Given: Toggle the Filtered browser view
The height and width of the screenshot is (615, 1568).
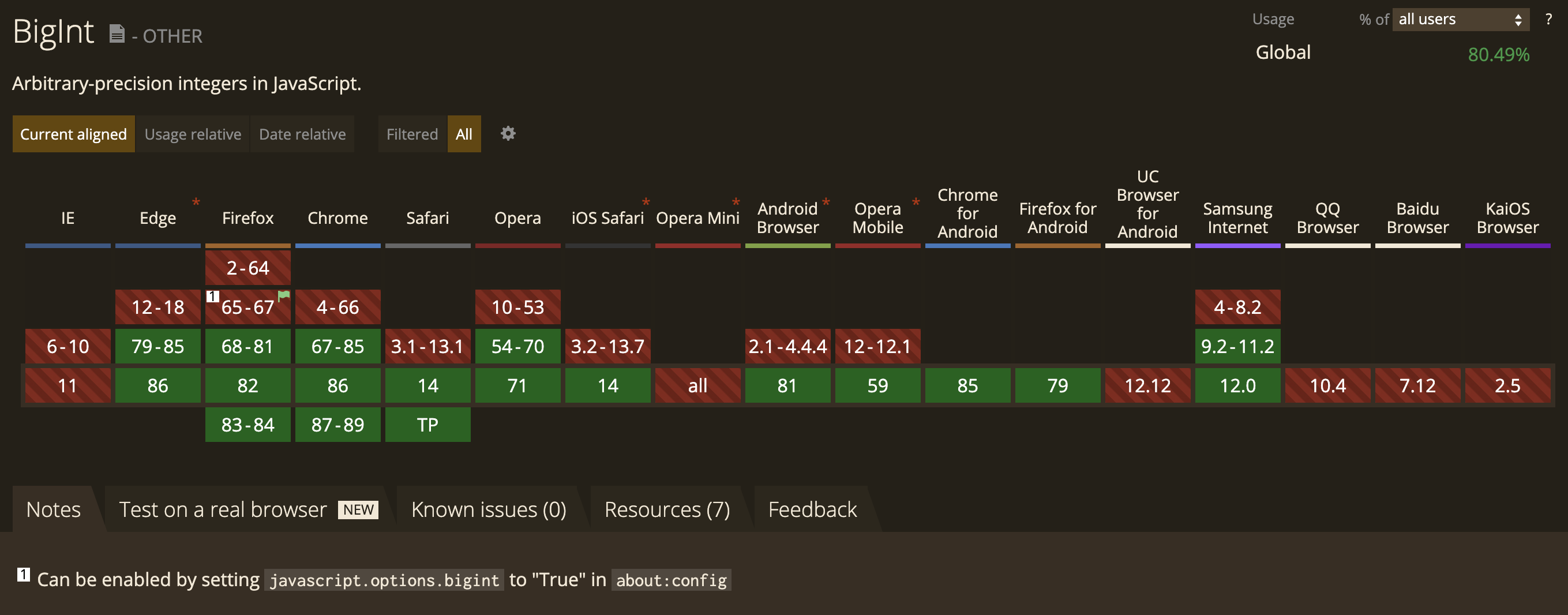Looking at the screenshot, I should pyautogui.click(x=412, y=134).
